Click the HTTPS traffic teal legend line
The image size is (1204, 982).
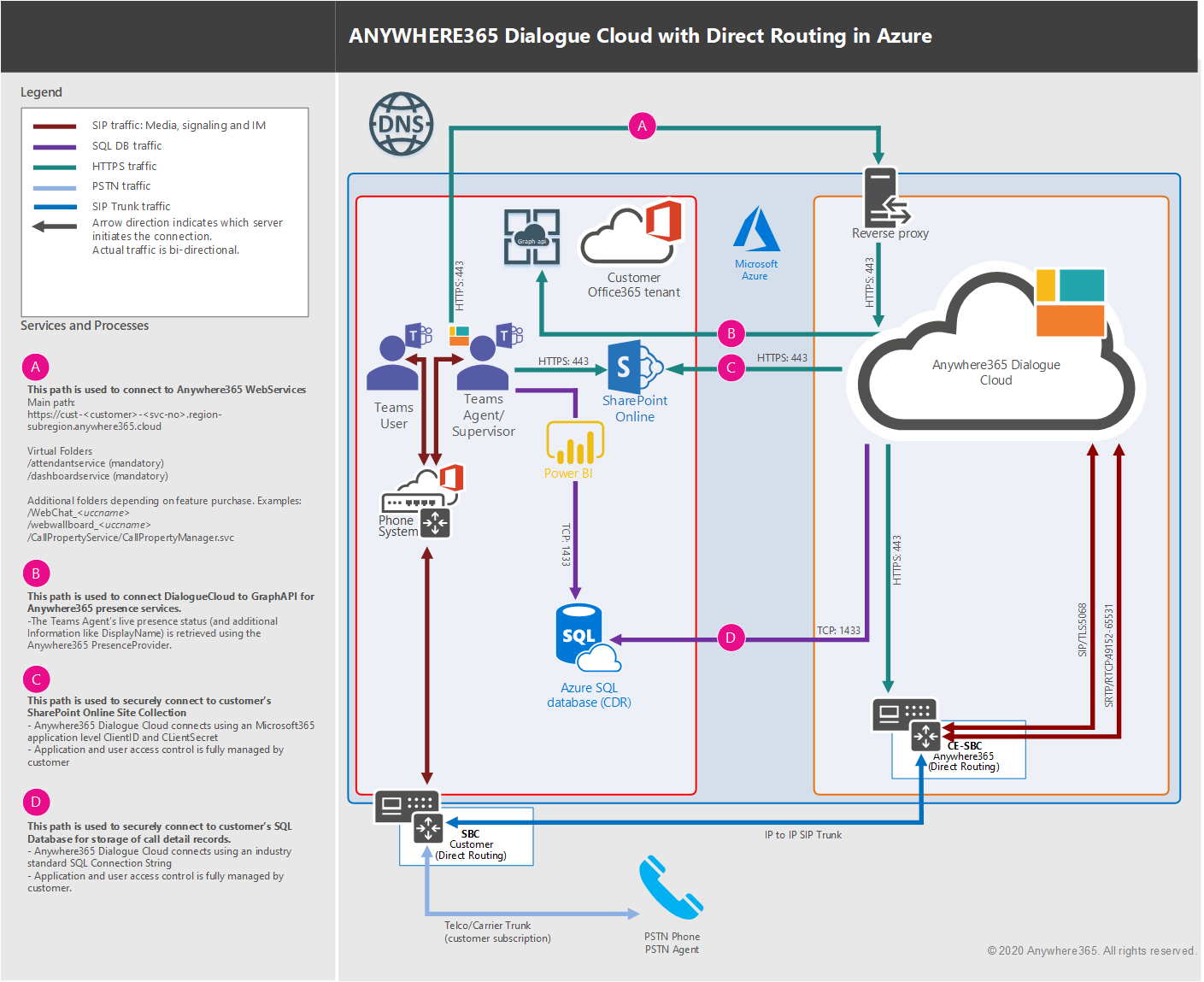click(55, 168)
